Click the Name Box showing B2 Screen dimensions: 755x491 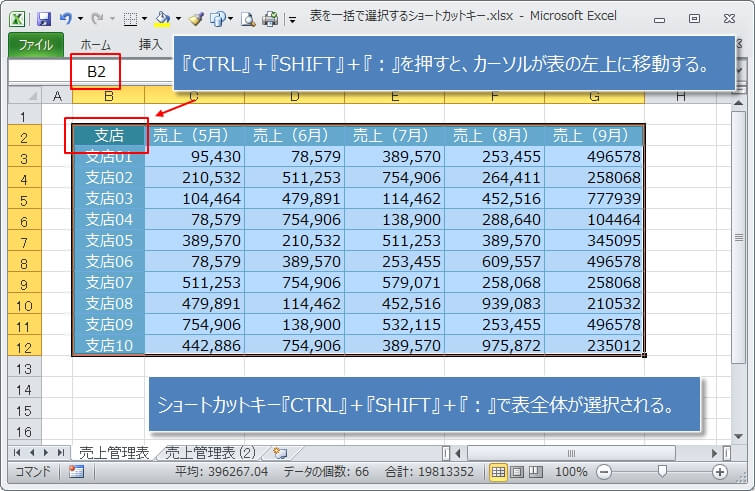96,72
